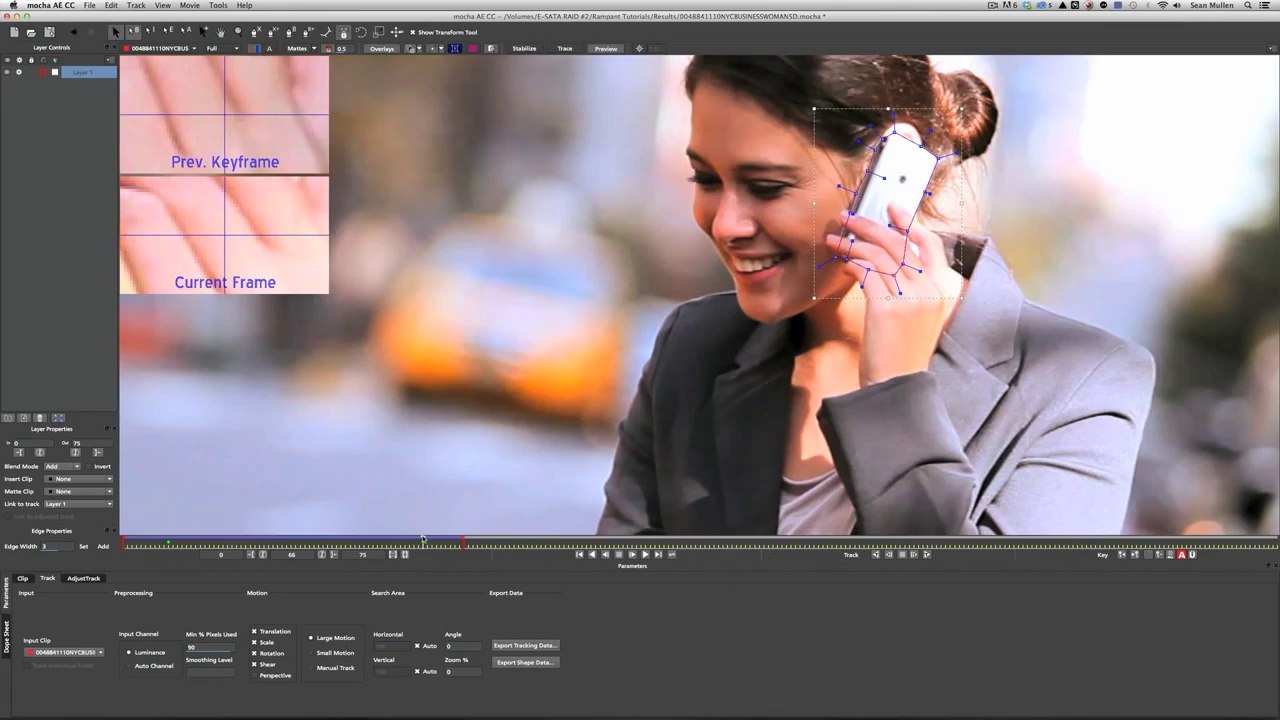
Task: Open the Mattes dropdown
Action: tap(301, 48)
